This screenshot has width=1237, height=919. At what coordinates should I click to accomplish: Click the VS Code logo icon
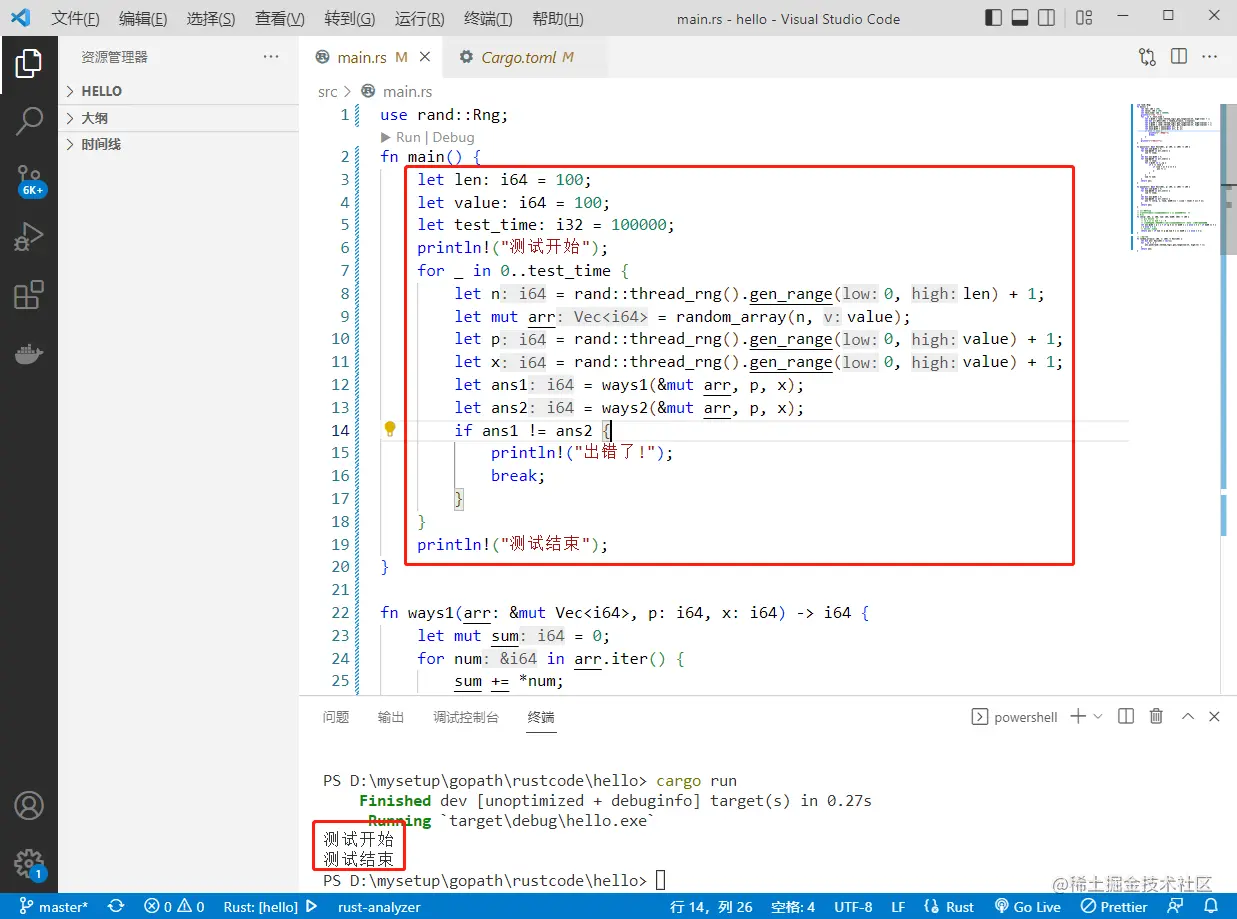[20, 18]
